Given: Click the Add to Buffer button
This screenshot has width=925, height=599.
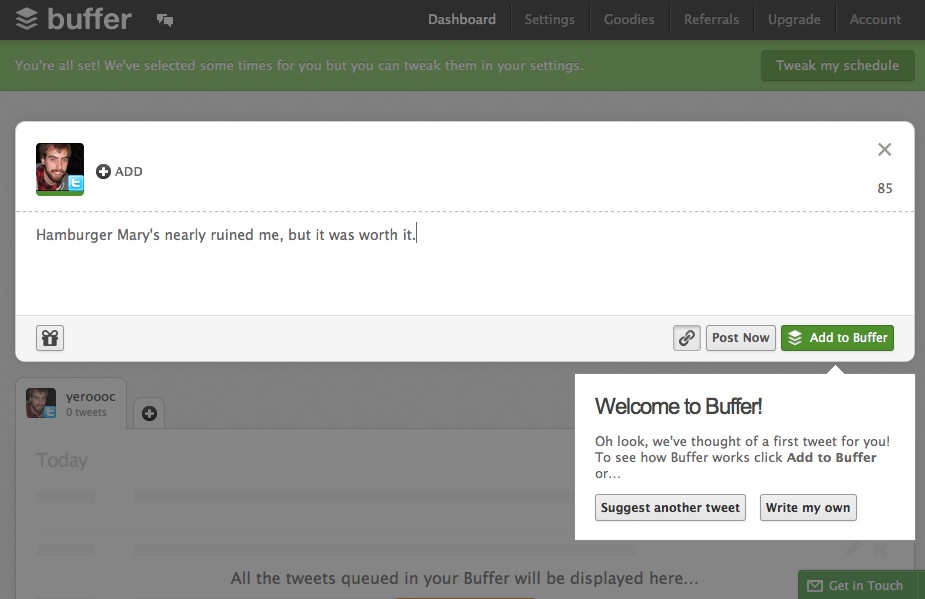Looking at the screenshot, I should coord(838,338).
